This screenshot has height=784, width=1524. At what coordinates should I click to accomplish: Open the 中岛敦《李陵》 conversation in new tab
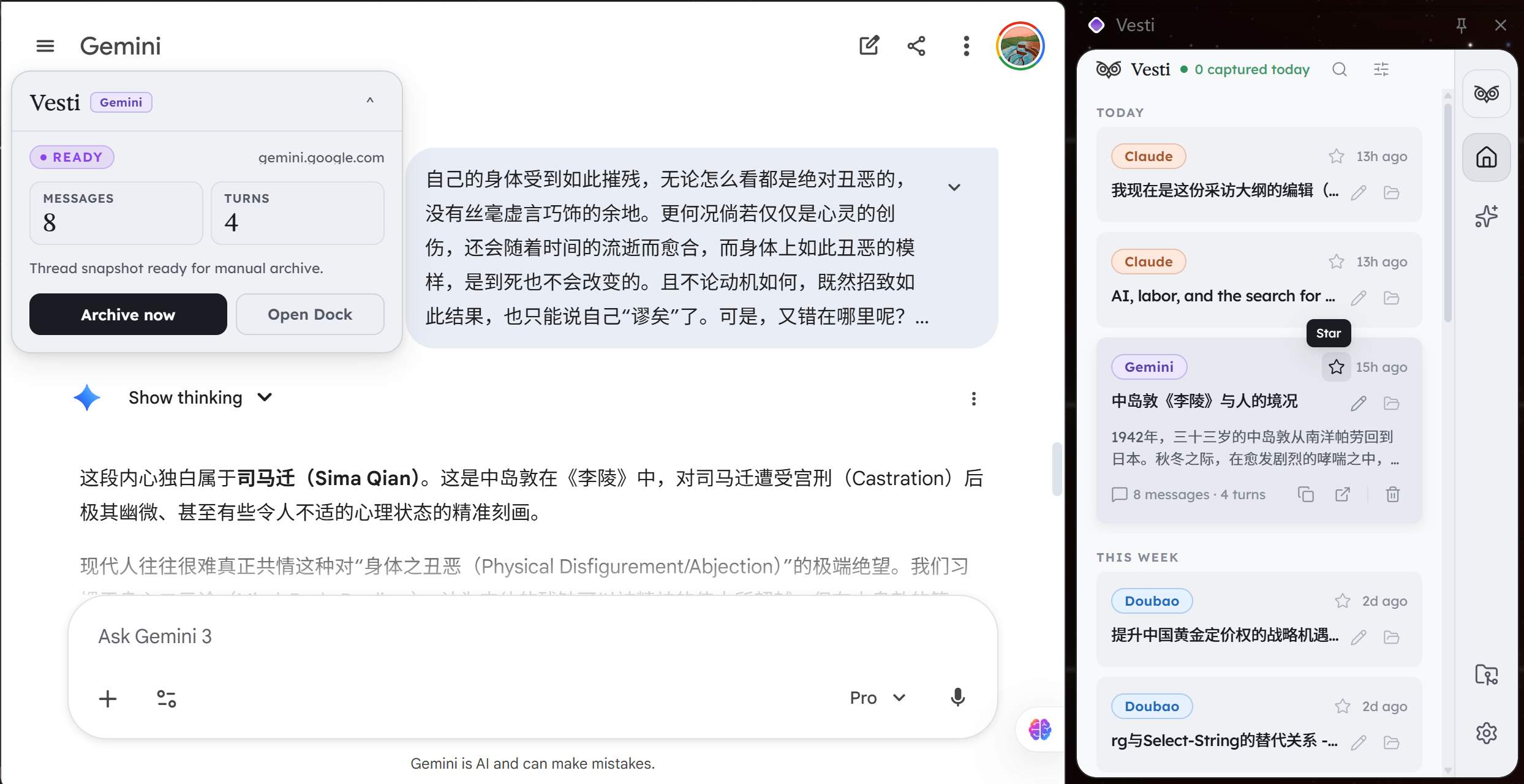click(1343, 494)
